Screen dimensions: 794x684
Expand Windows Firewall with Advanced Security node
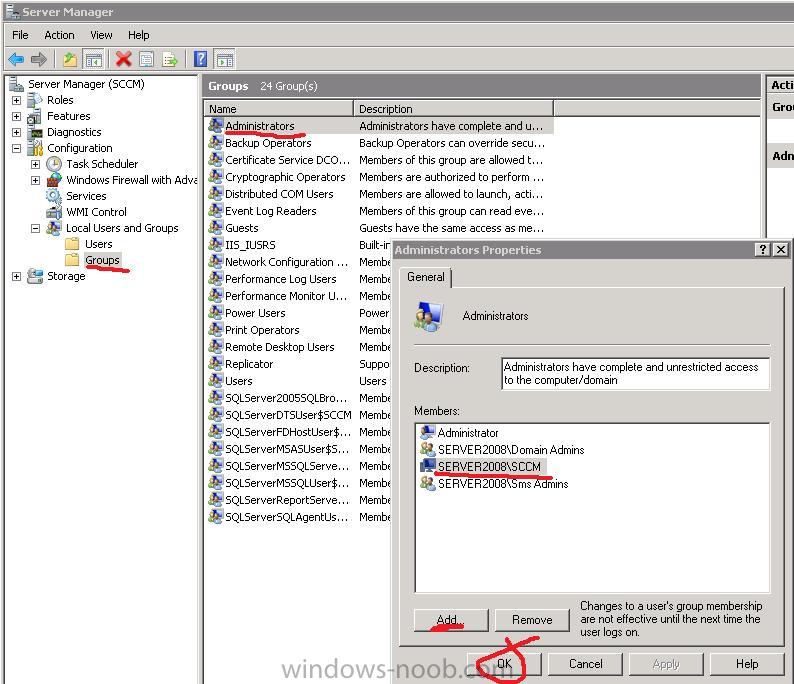[35, 180]
